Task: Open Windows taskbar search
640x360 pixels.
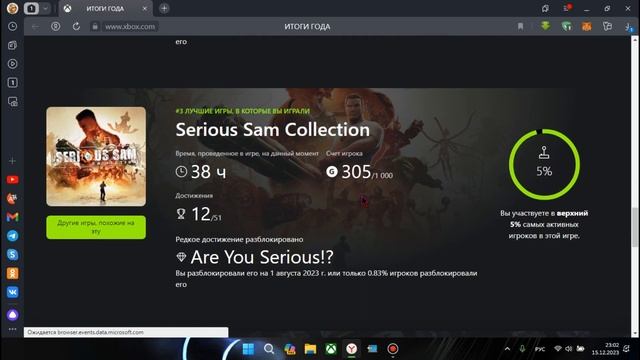Action: click(269, 349)
